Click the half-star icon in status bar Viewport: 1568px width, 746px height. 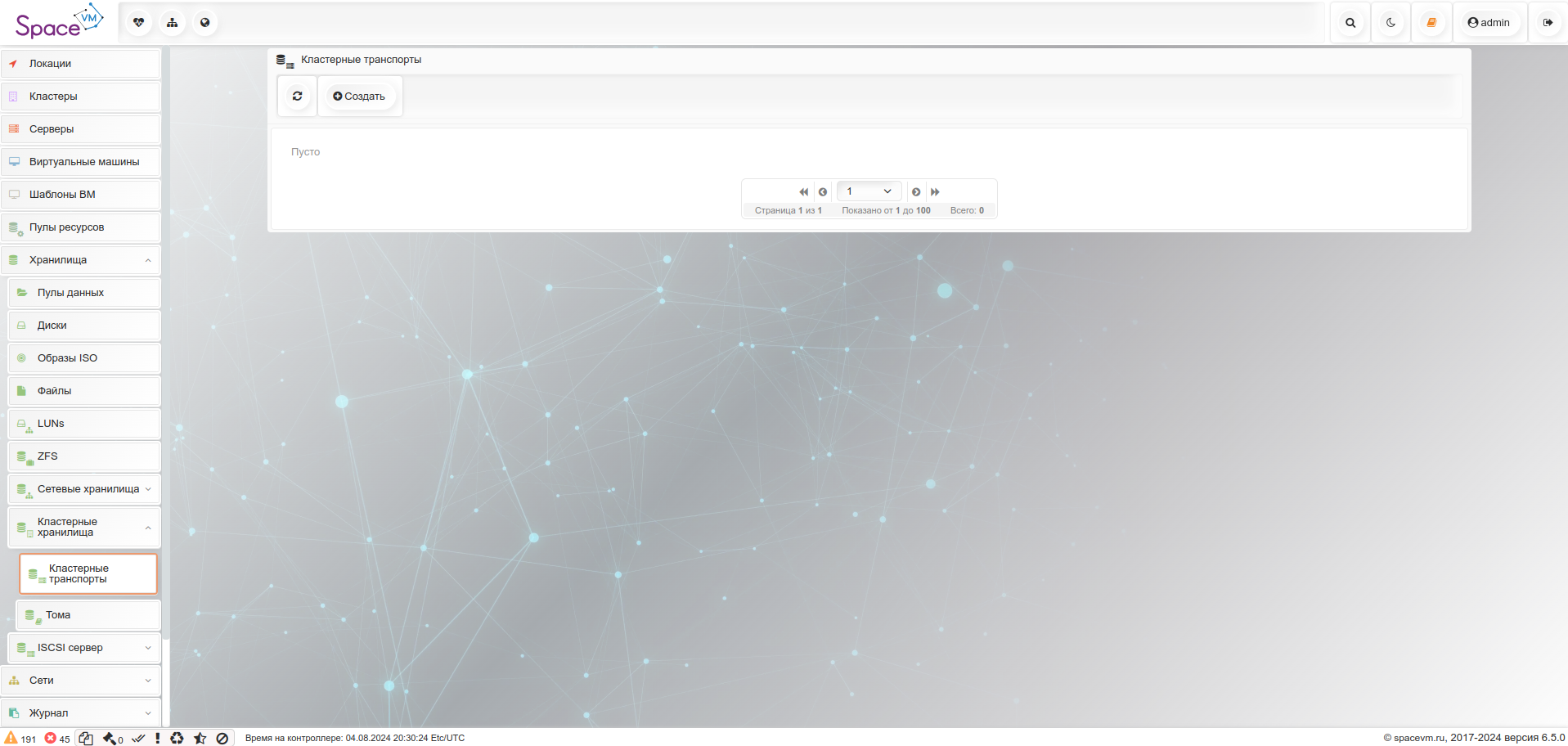click(200, 738)
